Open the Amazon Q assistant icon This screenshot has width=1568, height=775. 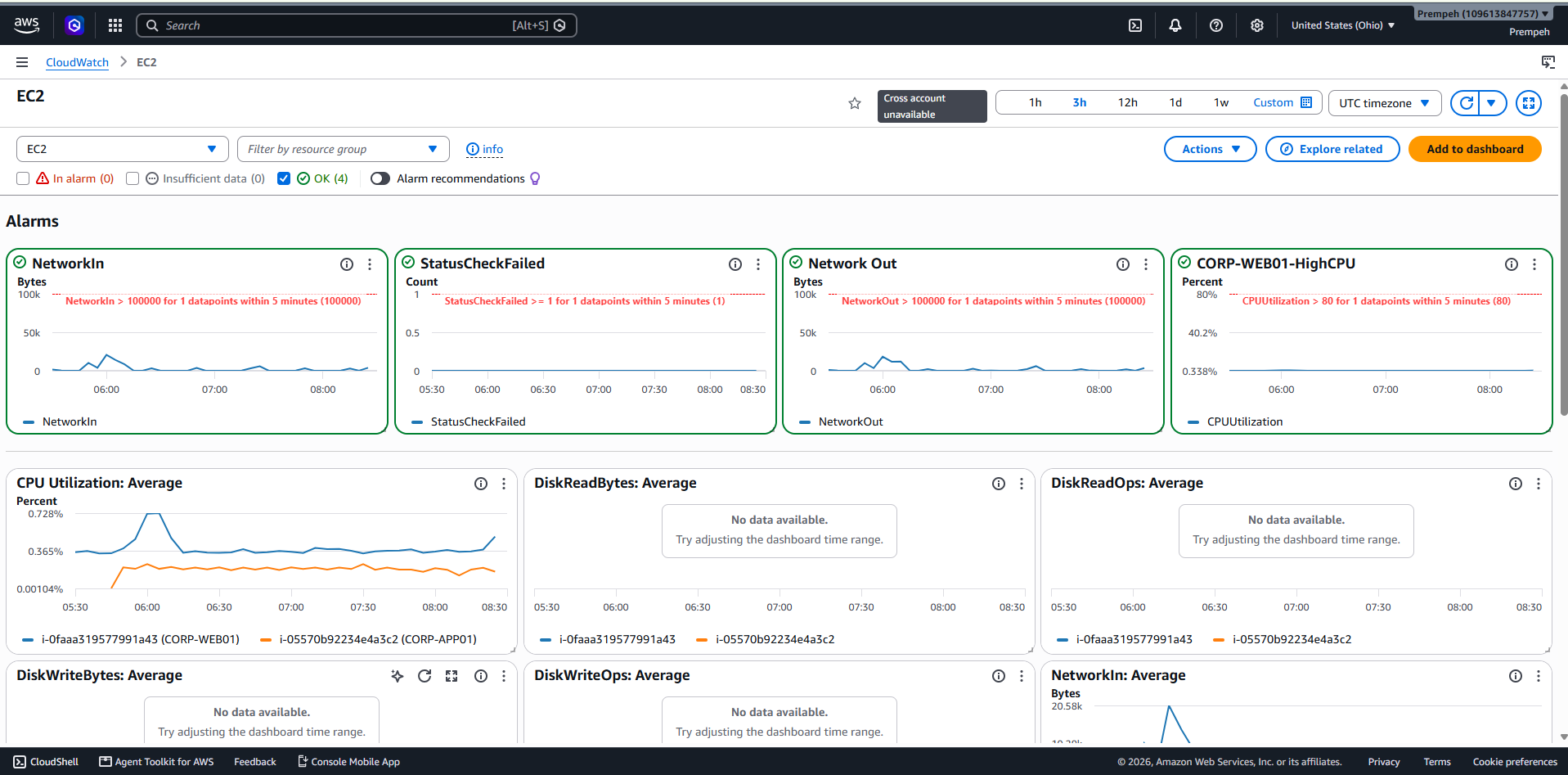pyautogui.click(x=74, y=25)
